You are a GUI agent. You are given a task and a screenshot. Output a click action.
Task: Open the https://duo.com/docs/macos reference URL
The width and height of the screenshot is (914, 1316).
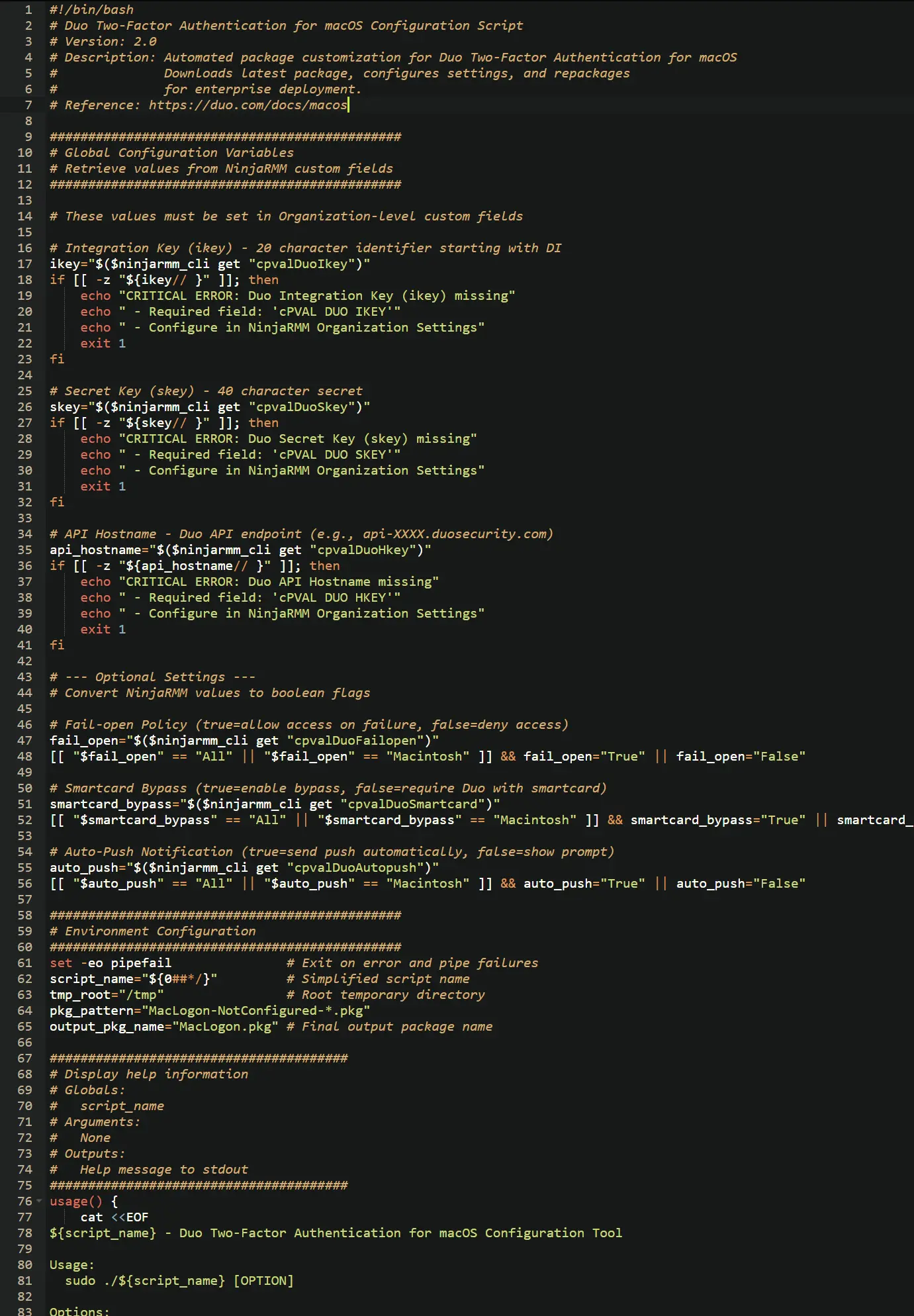pos(248,105)
